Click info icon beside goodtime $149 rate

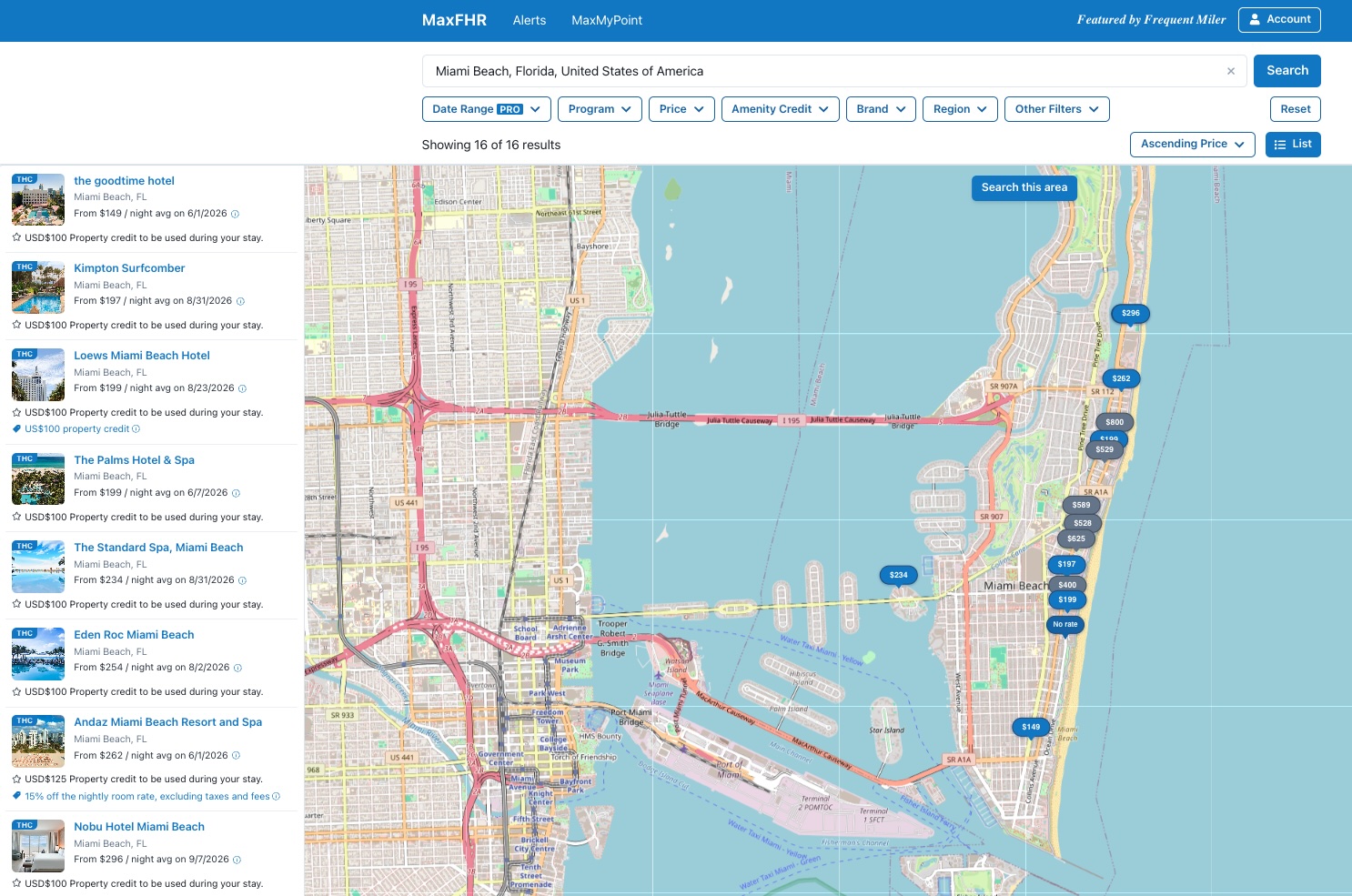click(x=235, y=214)
